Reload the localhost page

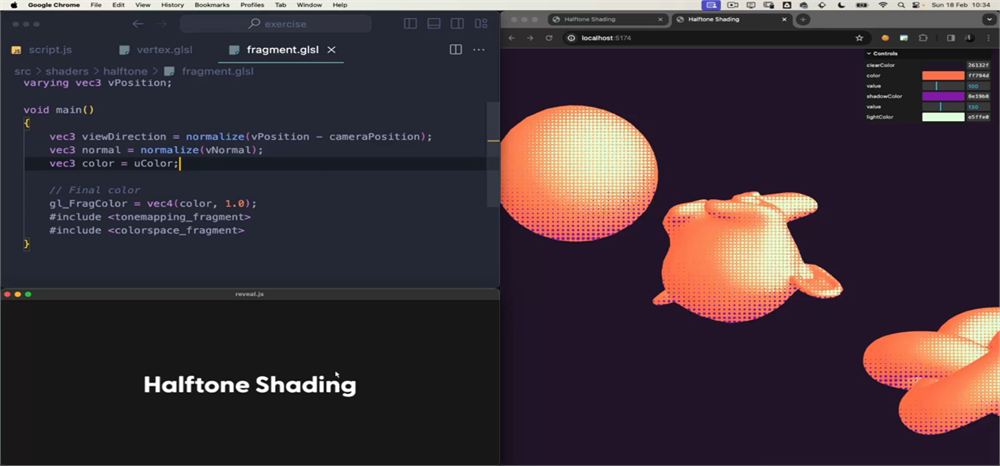(548, 38)
